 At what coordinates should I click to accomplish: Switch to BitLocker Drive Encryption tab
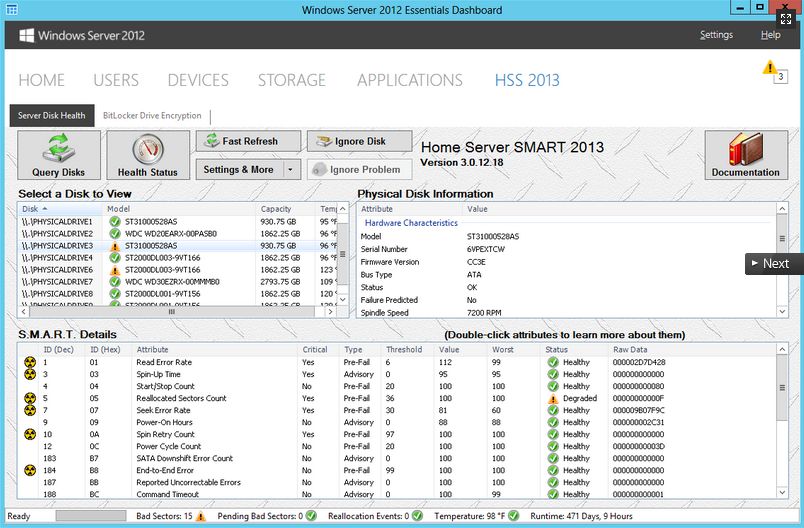[x=152, y=116]
